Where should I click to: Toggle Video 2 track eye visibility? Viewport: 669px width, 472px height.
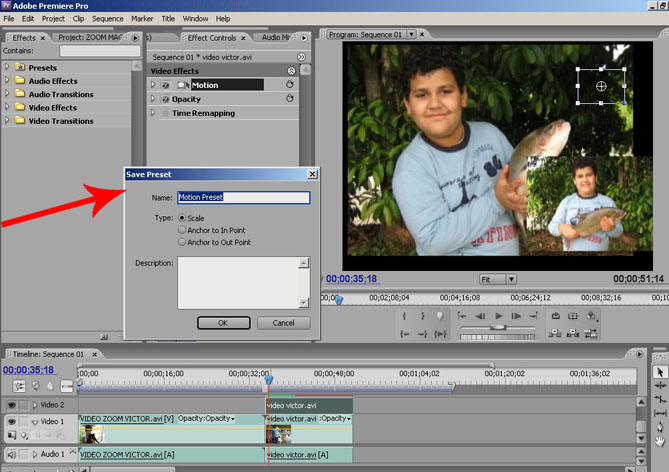click(x=11, y=405)
